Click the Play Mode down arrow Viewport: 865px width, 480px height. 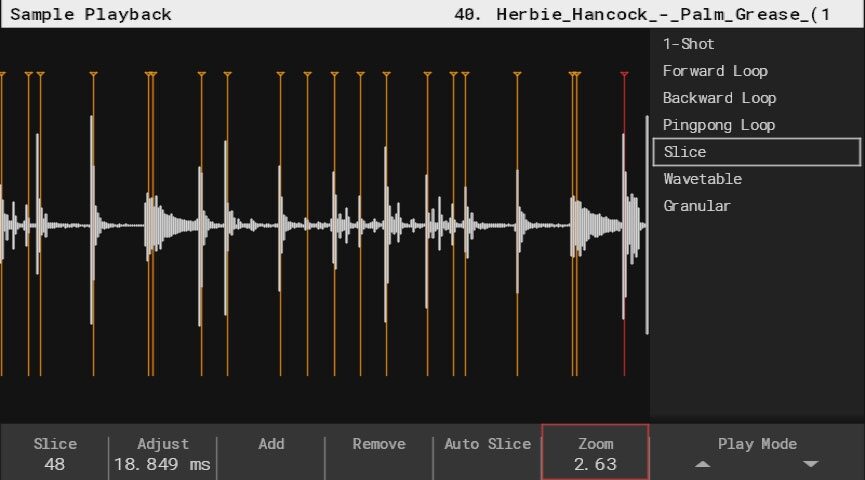coord(810,465)
